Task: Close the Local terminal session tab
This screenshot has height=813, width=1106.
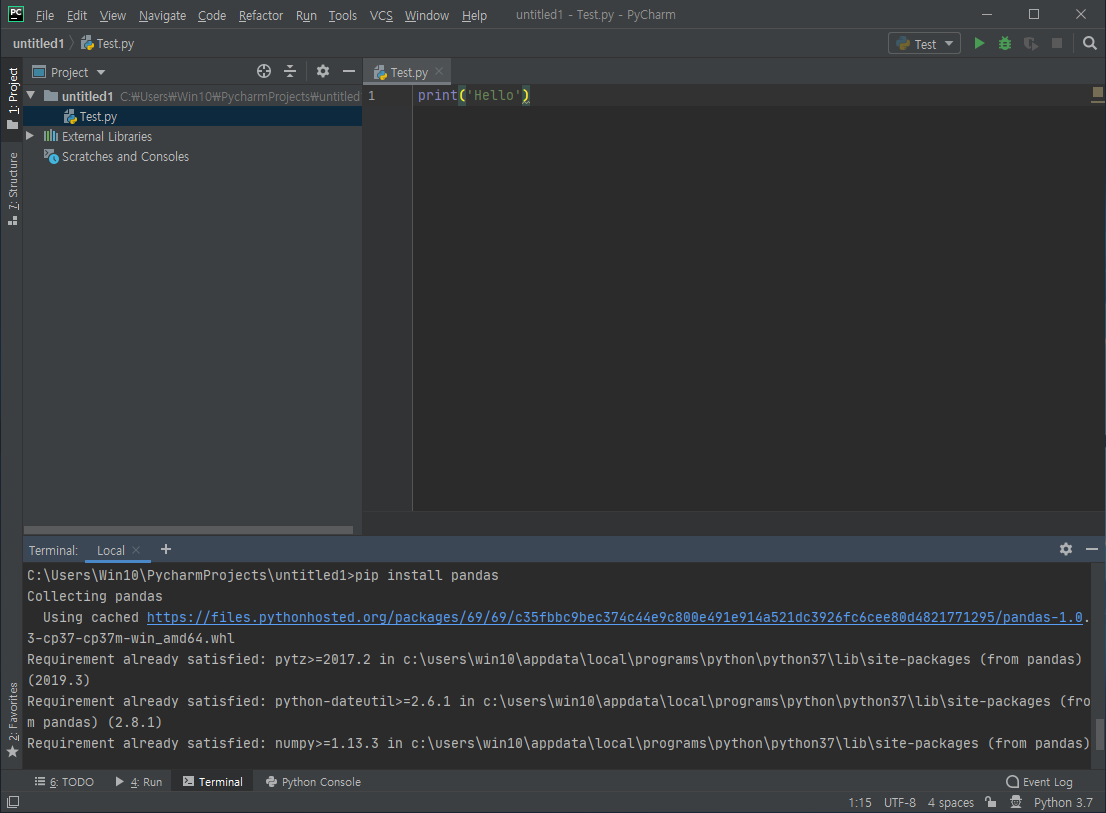Action: 136,550
